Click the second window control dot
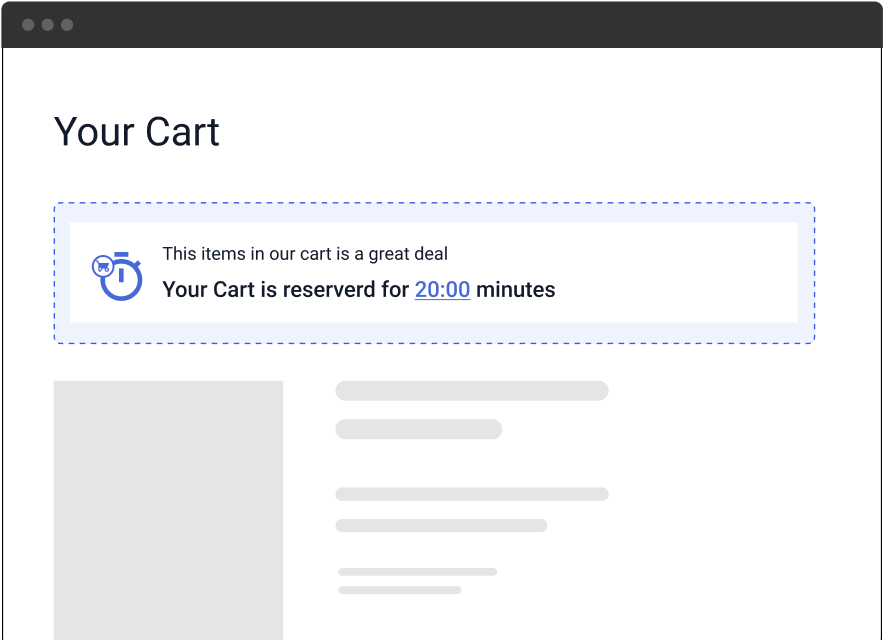The width and height of the screenshot is (883, 640). coord(48,25)
